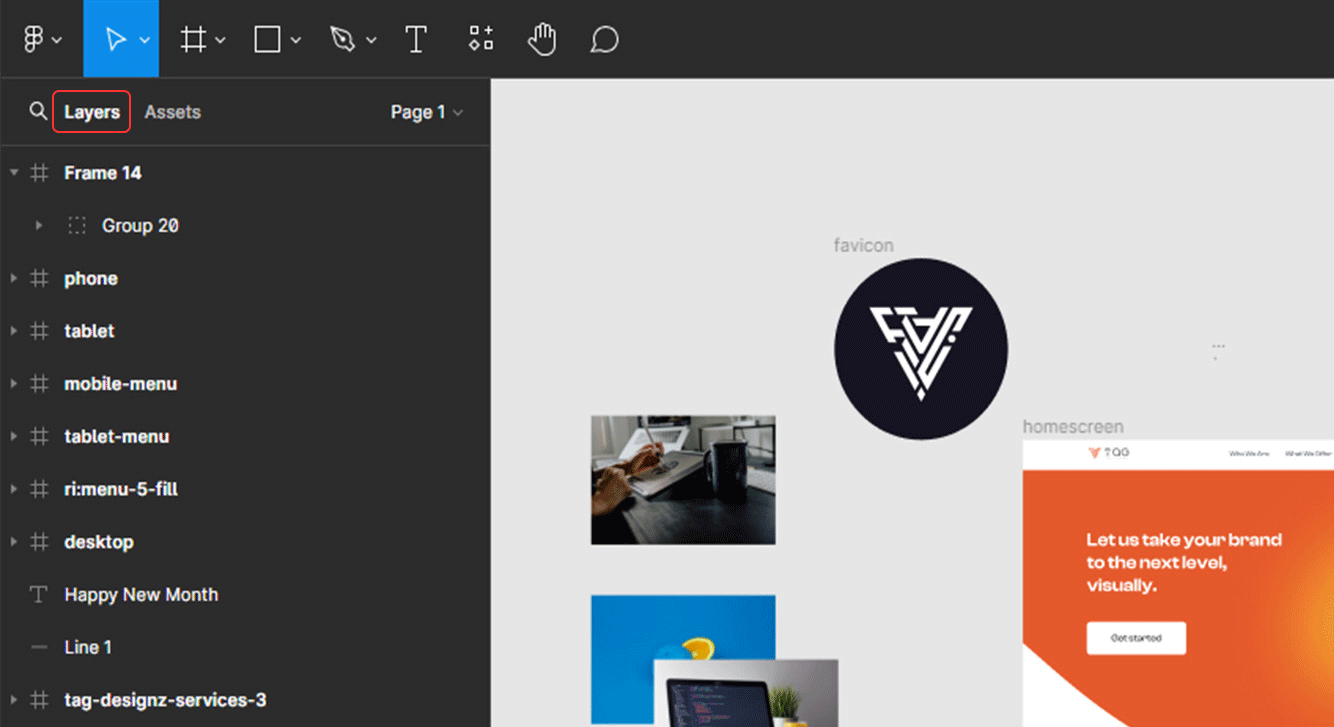Image resolution: width=1334 pixels, height=727 pixels.
Task: Click the line icon beside Line 1
Action: 39,648
